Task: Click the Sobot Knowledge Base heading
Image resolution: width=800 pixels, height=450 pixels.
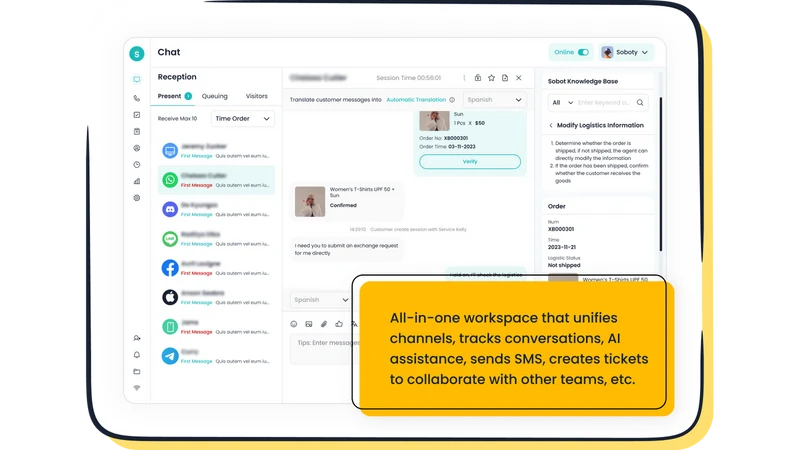Action: click(x=583, y=81)
